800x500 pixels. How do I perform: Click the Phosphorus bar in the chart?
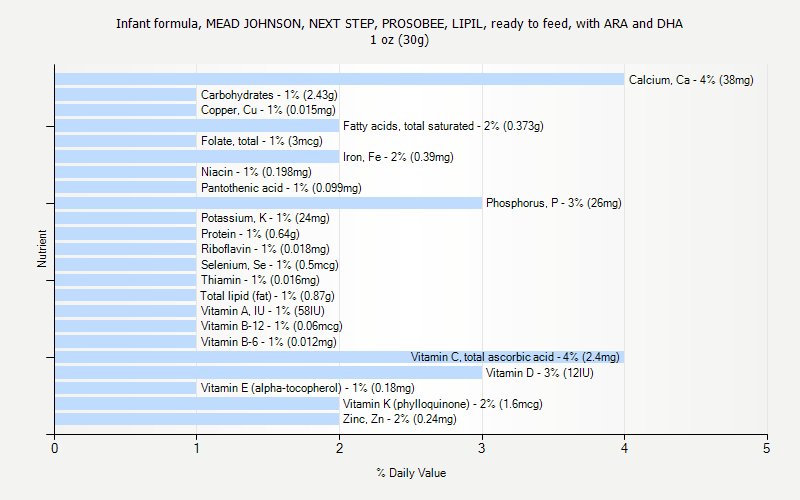point(268,203)
